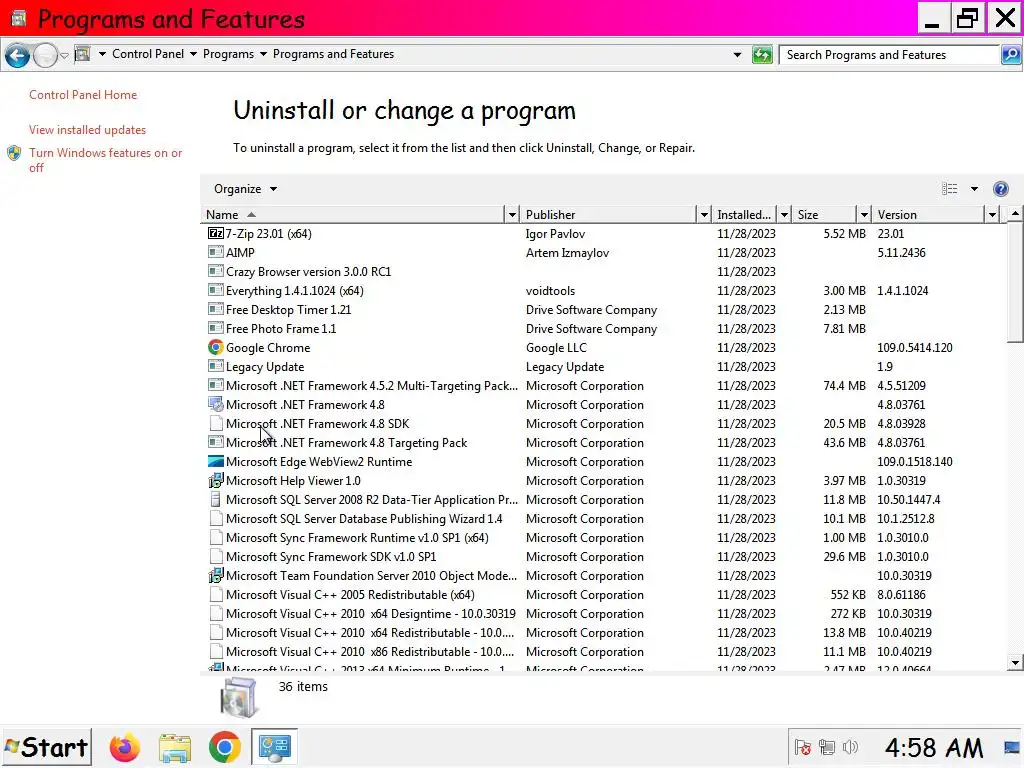
Task: Click the Control Panel breadcrumb
Action: [x=148, y=54]
